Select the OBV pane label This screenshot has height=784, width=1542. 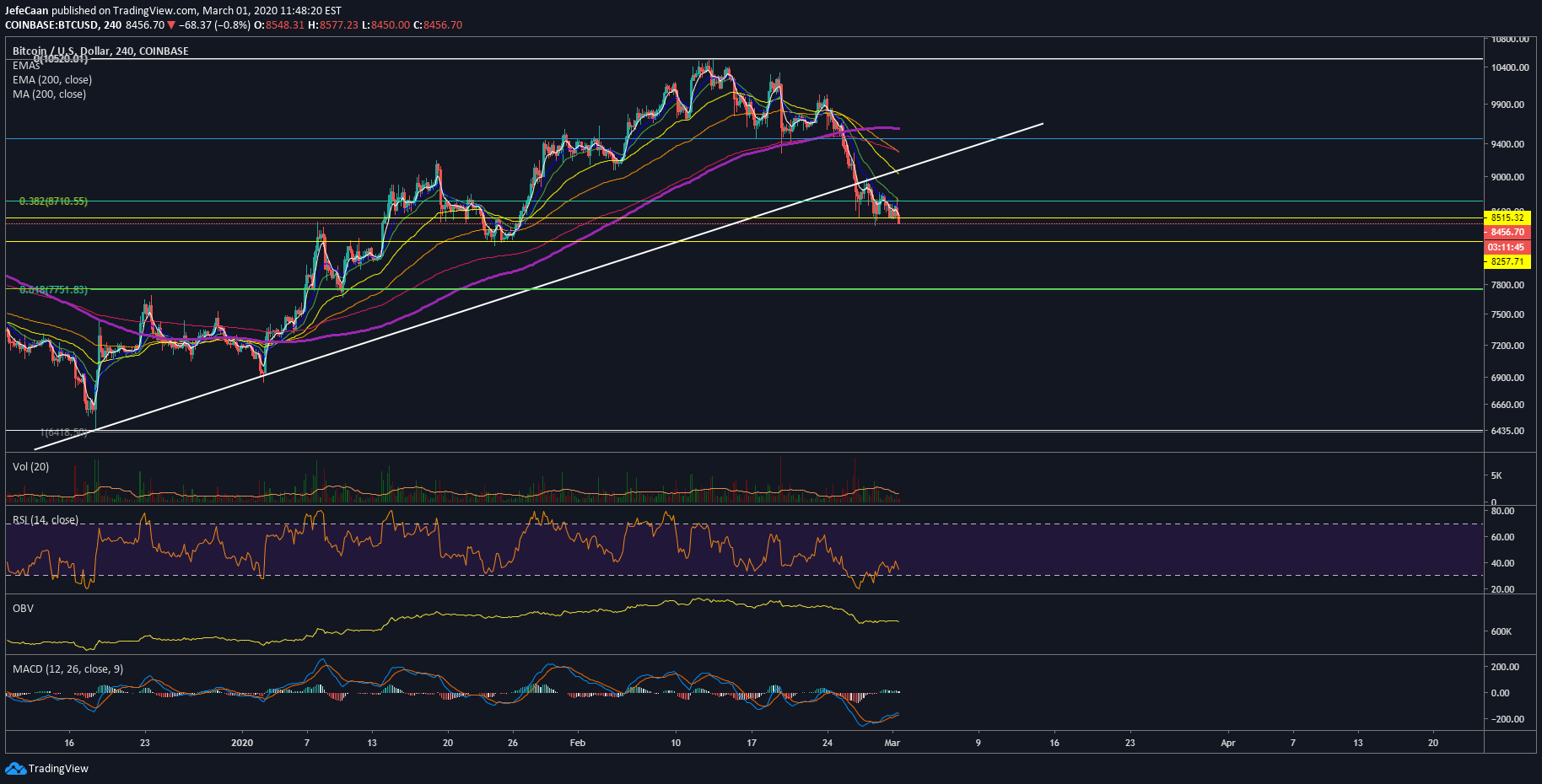(x=23, y=609)
